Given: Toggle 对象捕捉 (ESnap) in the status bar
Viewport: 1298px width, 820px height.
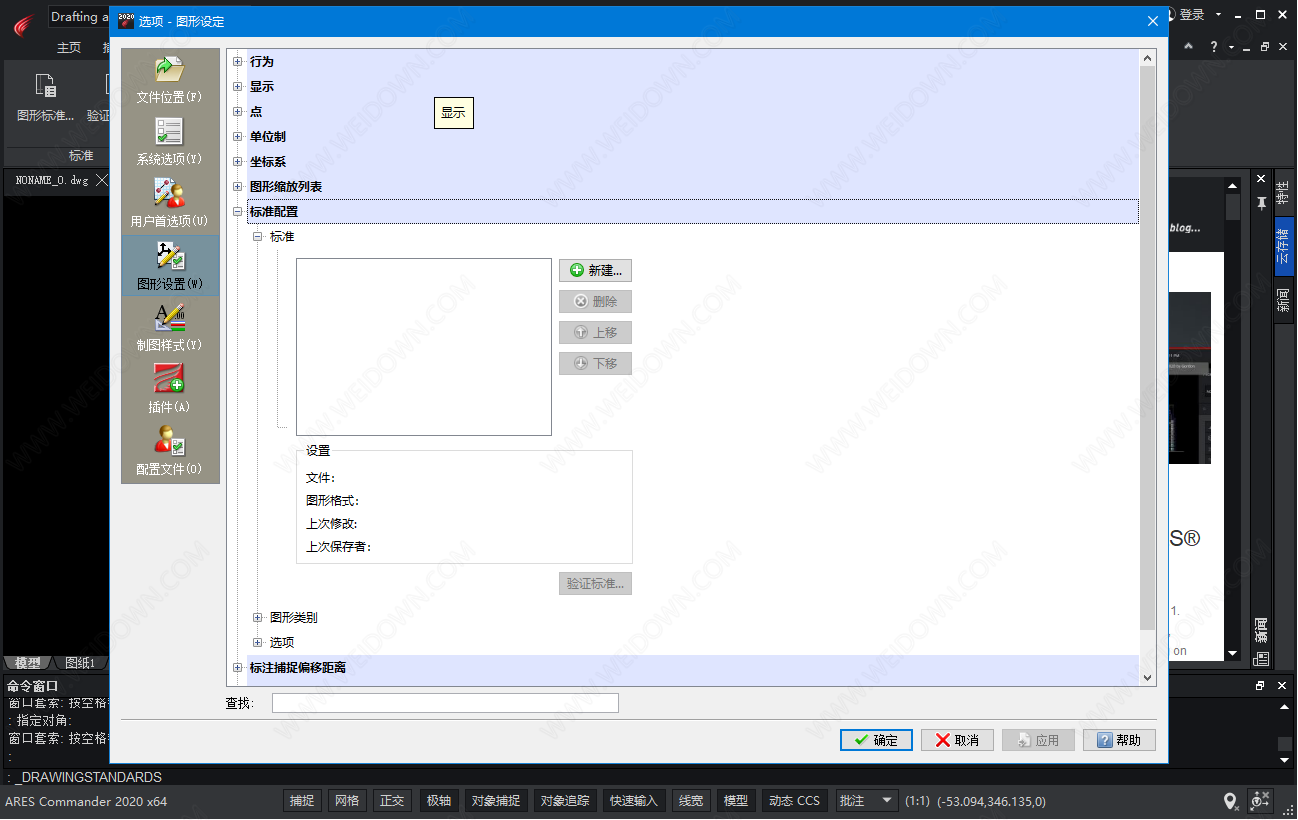Looking at the screenshot, I should coord(496,801).
